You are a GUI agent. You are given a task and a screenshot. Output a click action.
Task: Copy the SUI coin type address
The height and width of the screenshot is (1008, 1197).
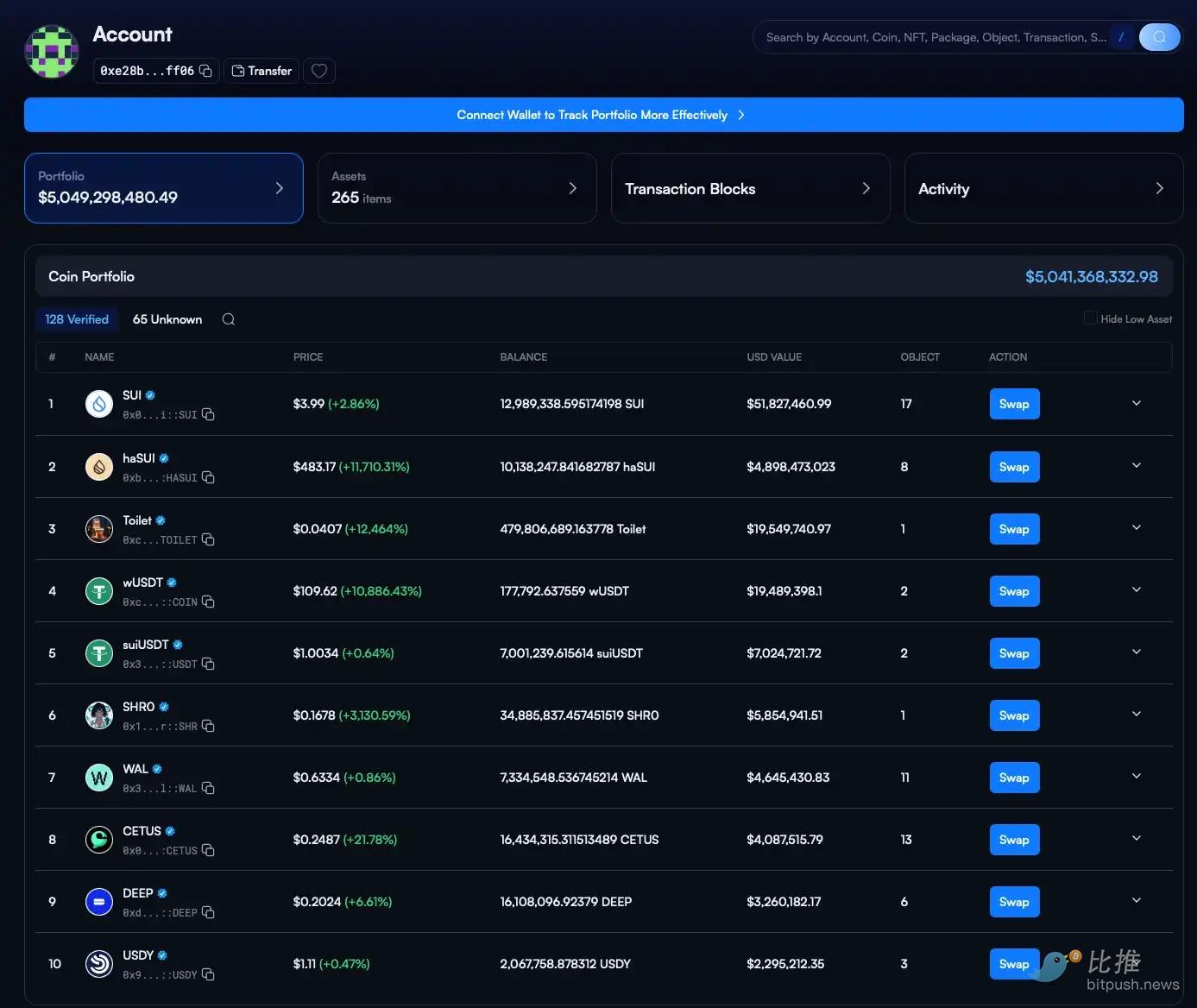(x=208, y=415)
